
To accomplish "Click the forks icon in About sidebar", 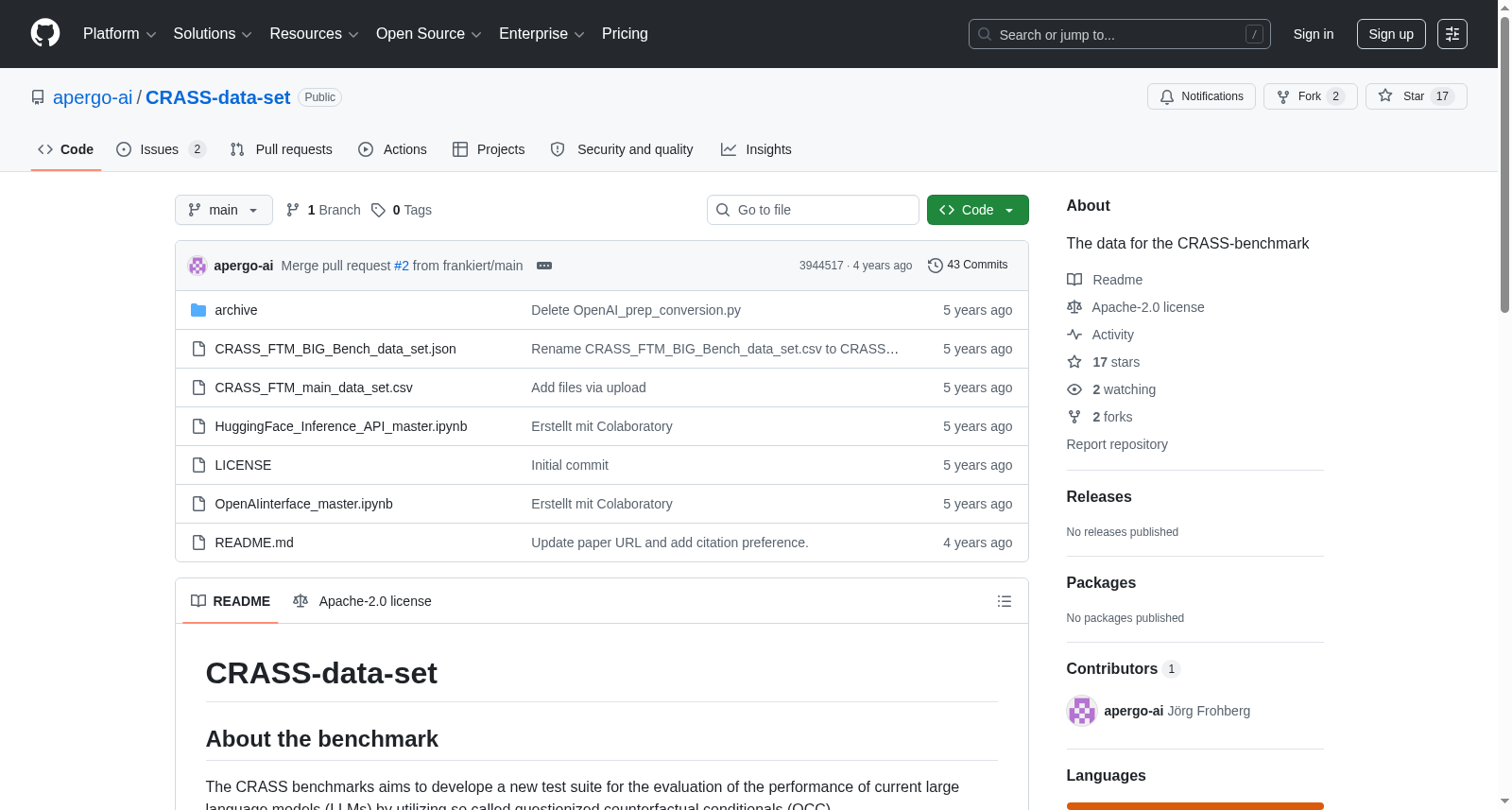I will click(x=1074, y=417).
